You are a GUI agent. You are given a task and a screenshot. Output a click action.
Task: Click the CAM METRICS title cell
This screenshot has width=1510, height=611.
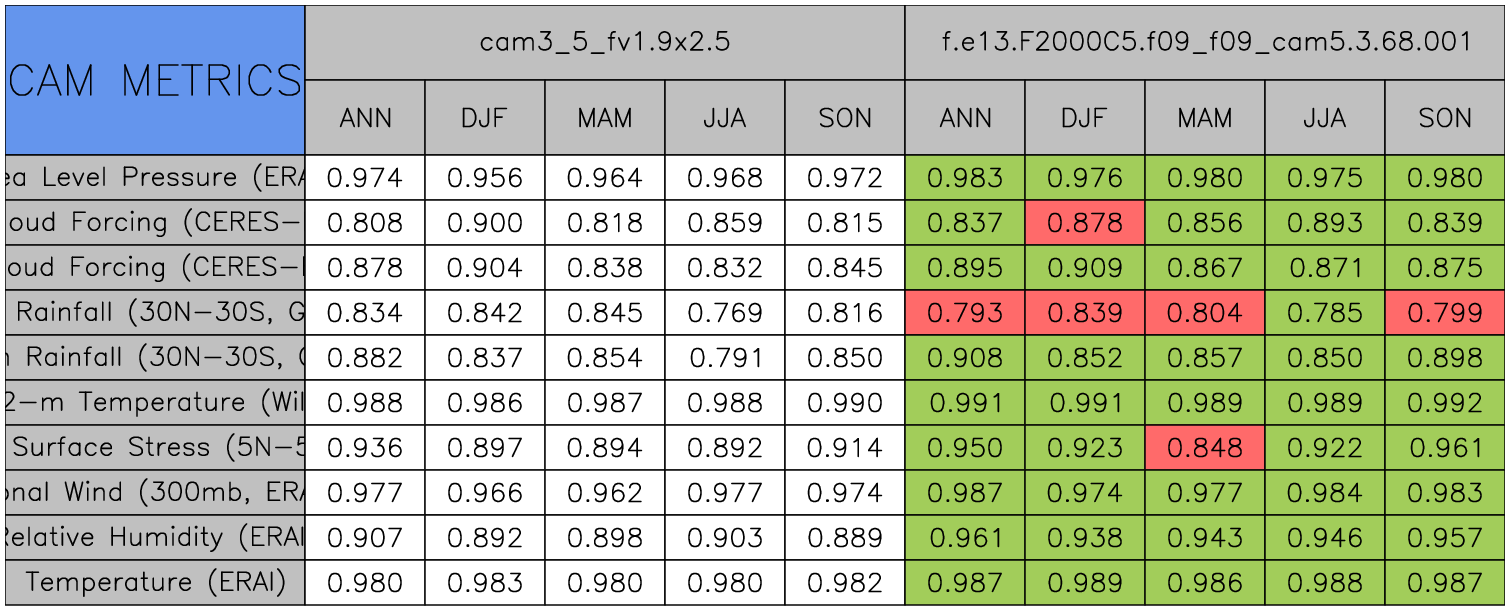[155, 80]
